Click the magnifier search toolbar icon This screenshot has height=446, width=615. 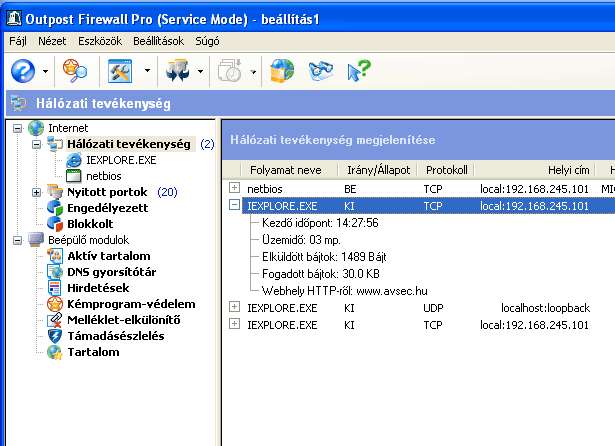click(75, 71)
